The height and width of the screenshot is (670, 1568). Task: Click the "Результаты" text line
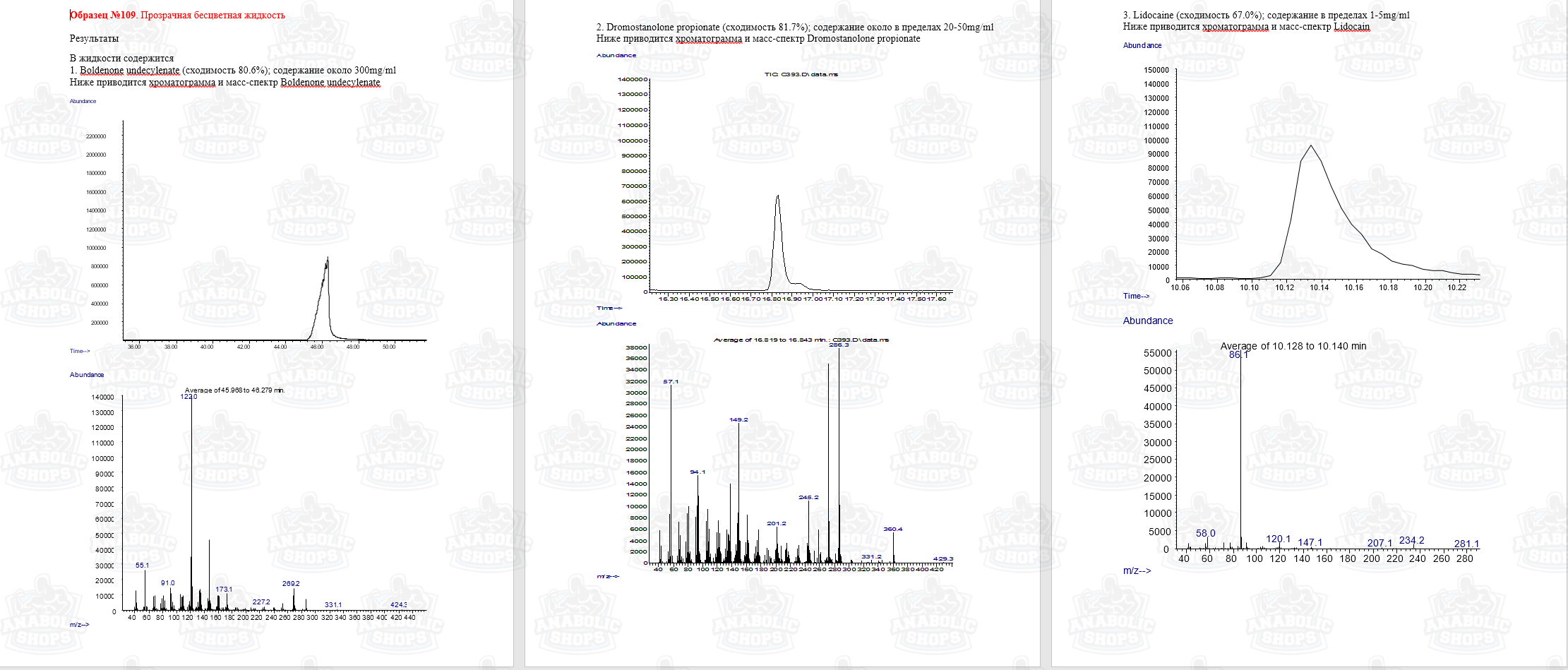pyautogui.click(x=94, y=38)
